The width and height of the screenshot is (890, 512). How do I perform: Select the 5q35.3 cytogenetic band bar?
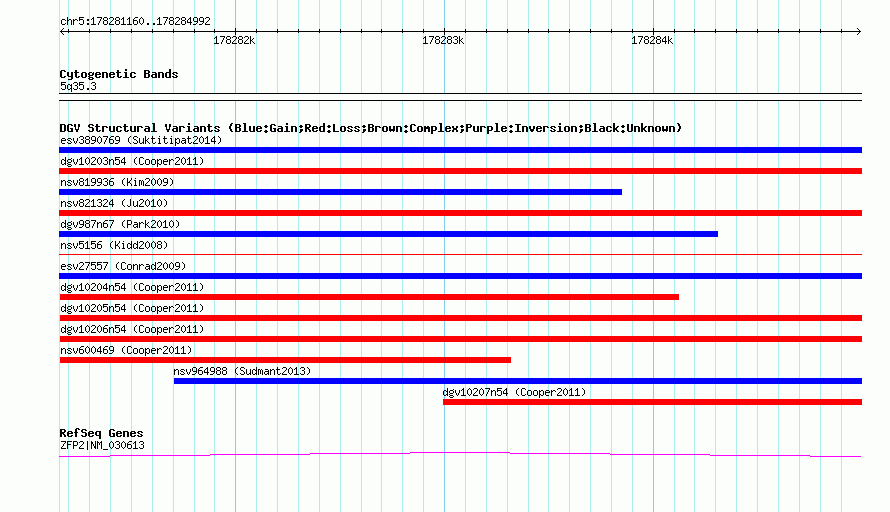click(x=460, y=97)
